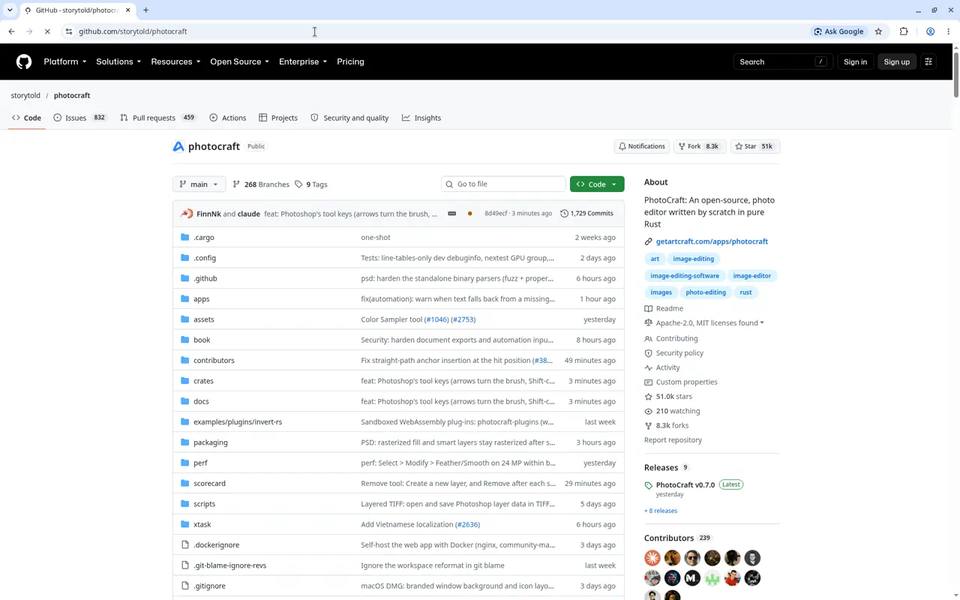Click the first contributor avatar
960x600 pixels.
[653, 558]
